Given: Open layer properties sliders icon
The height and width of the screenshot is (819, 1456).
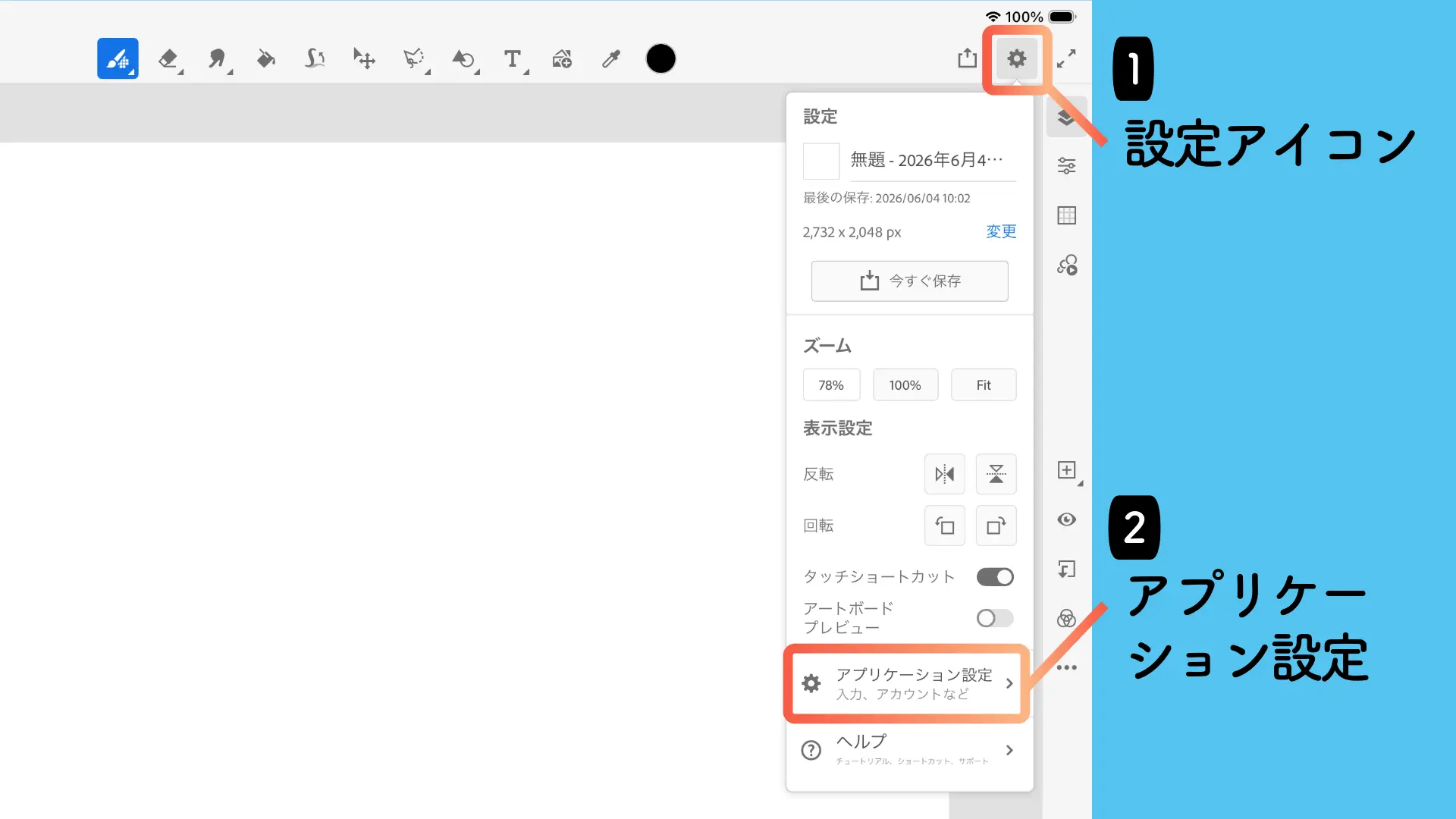Looking at the screenshot, I should coord(1066,166).
